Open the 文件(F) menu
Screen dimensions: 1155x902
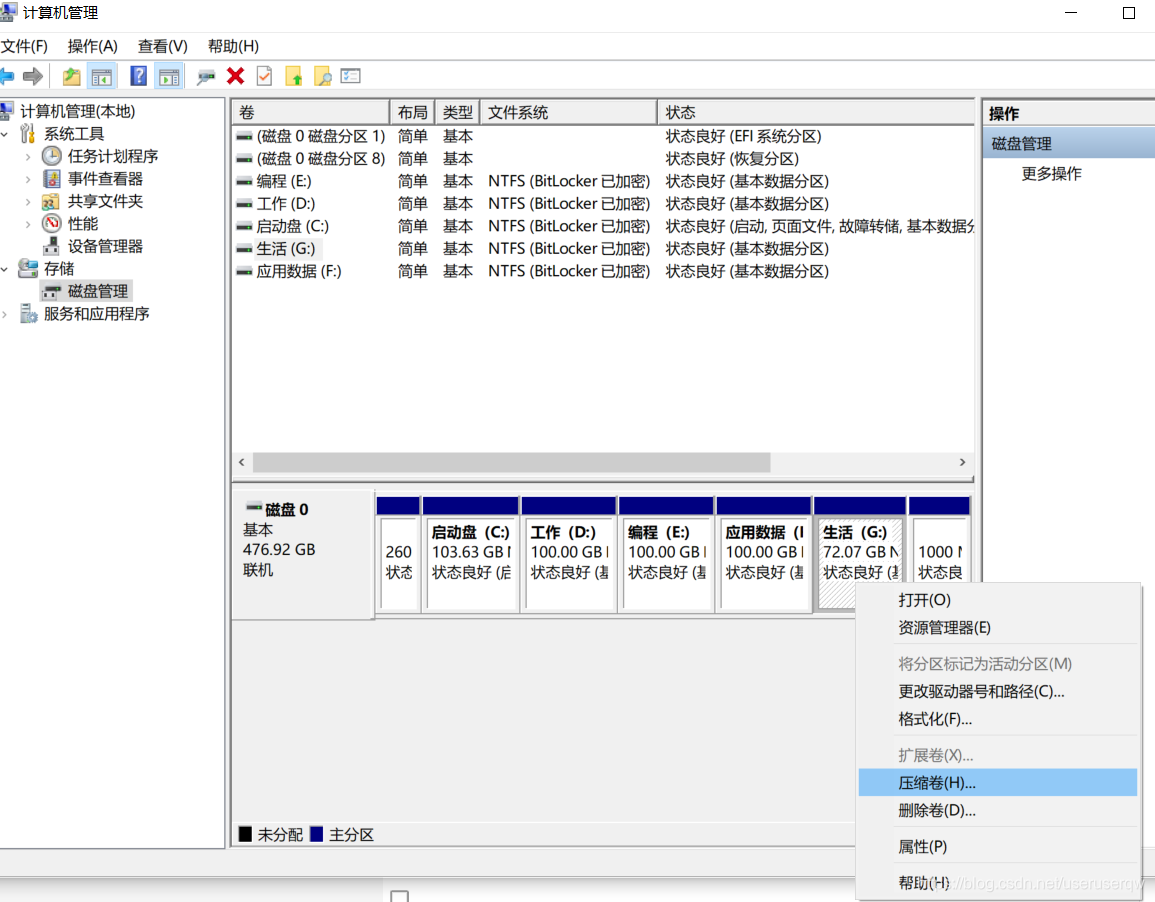(x=24, y=46)
